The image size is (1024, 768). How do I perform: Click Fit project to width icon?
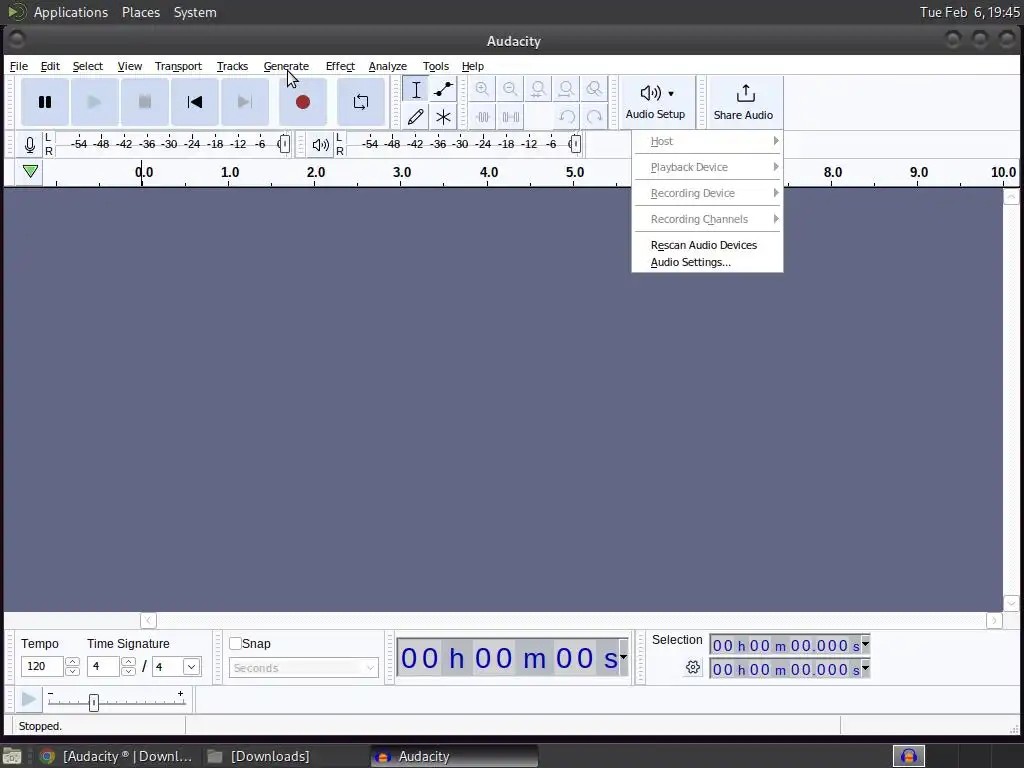click(x=566, y=89)
